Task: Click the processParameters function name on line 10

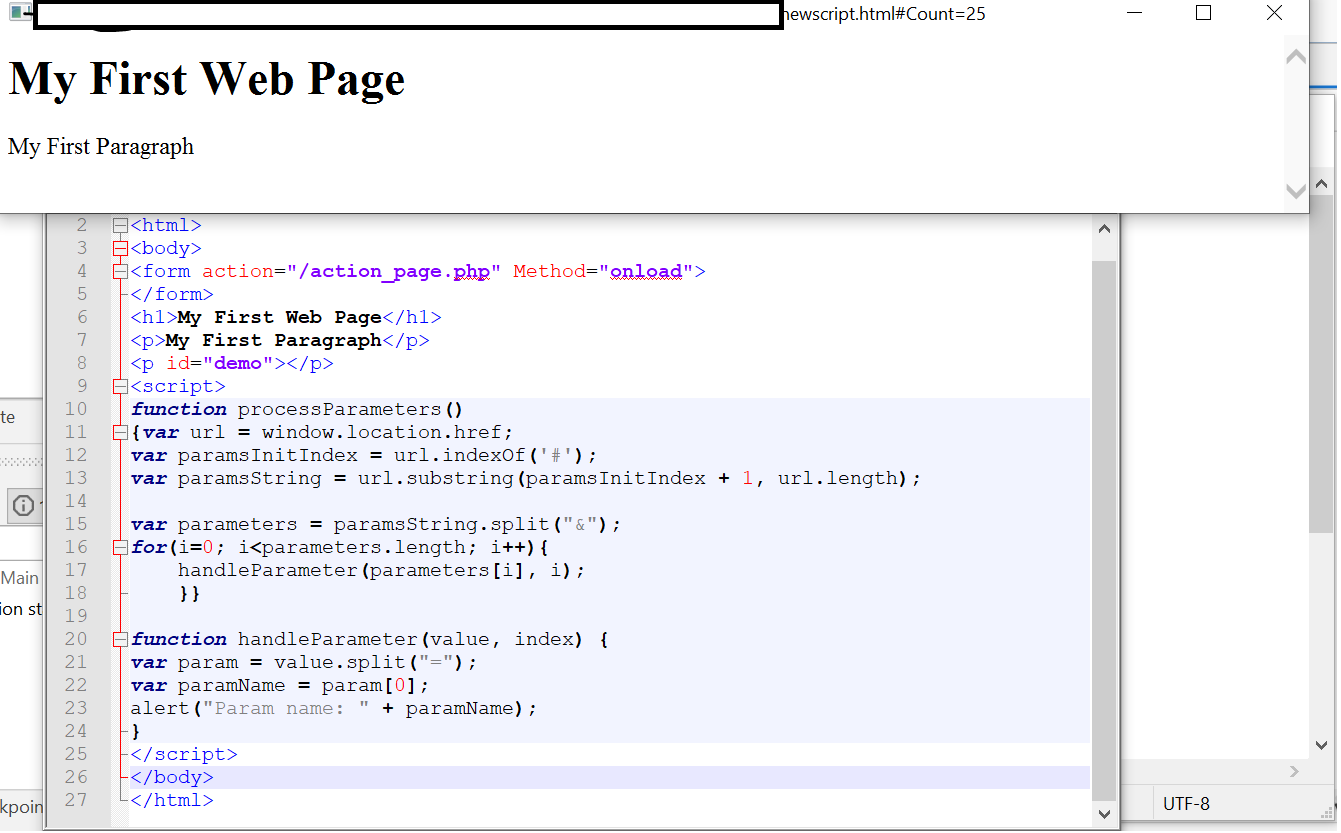Action: click(339, 410)
